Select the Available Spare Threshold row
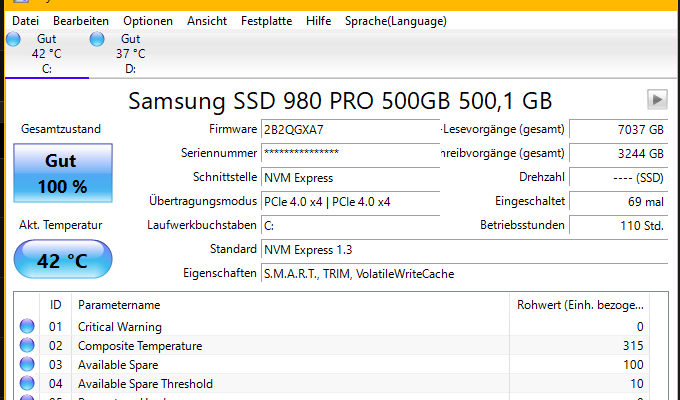Viewport: 680px width, 400px height. pos(332,384)
